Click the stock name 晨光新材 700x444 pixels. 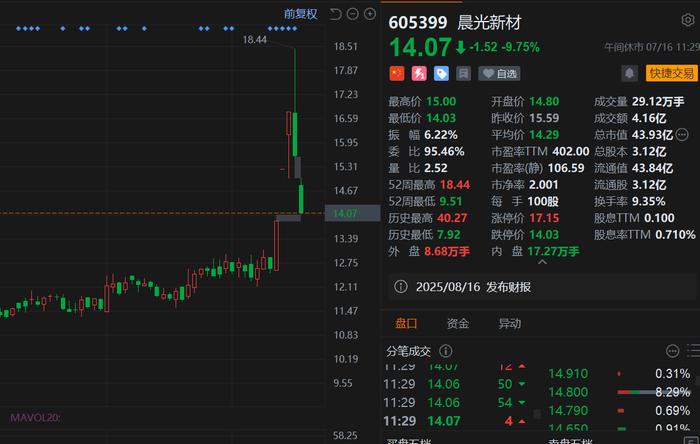(489, 22)
